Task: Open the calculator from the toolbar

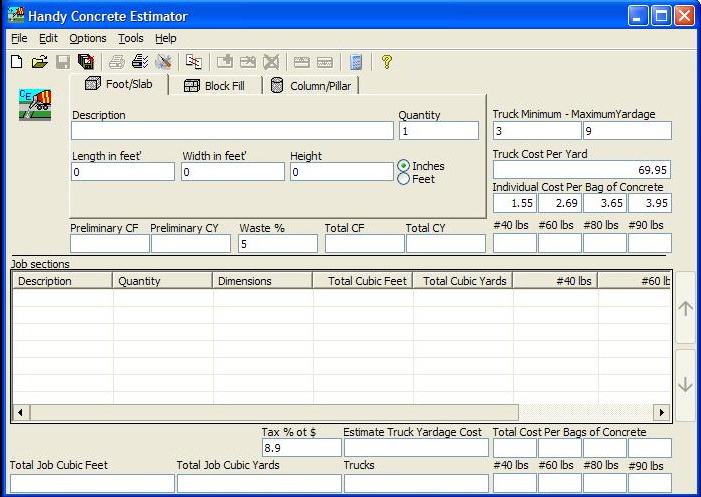Action: click(356, 62)
